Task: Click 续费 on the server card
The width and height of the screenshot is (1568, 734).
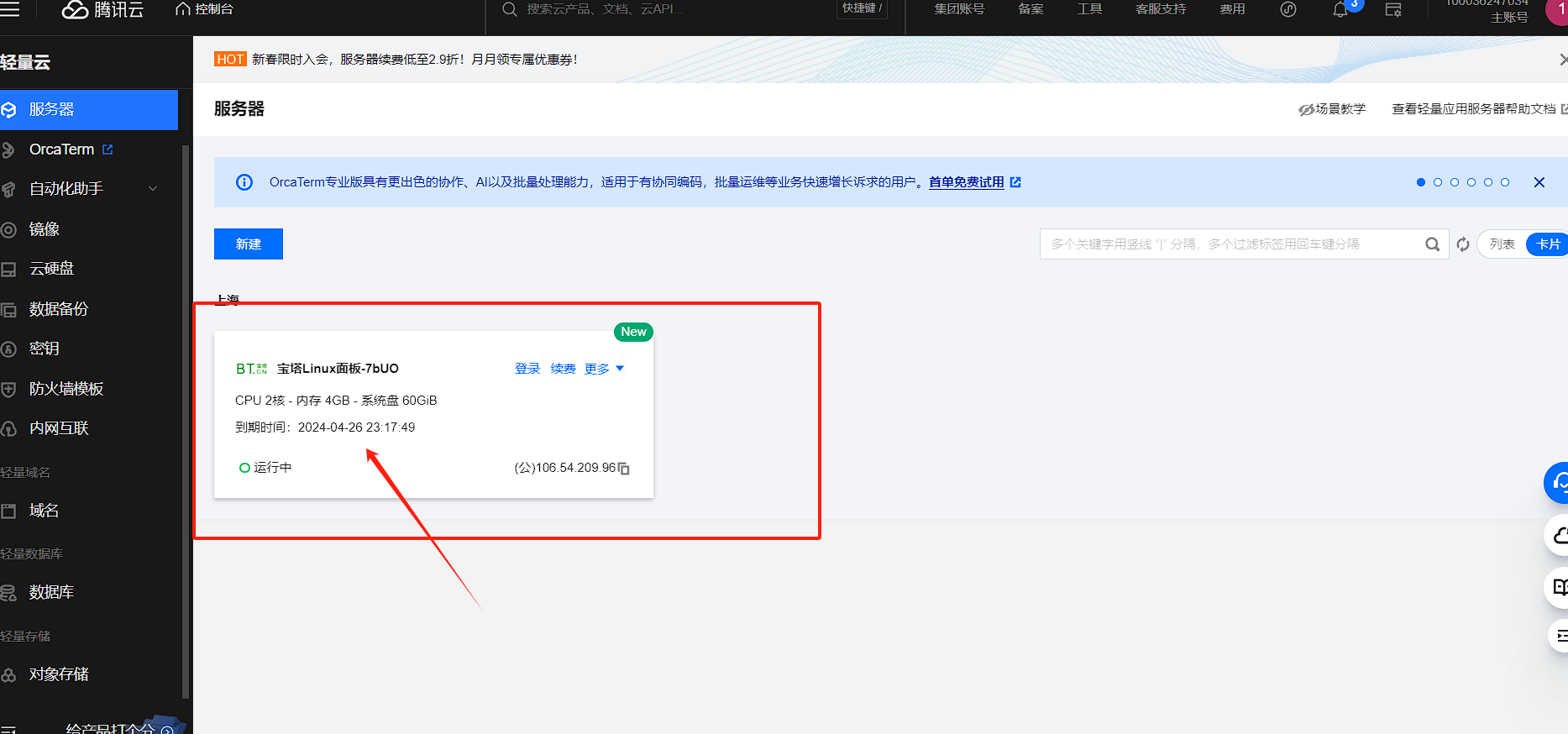Action: pos(563,369)
